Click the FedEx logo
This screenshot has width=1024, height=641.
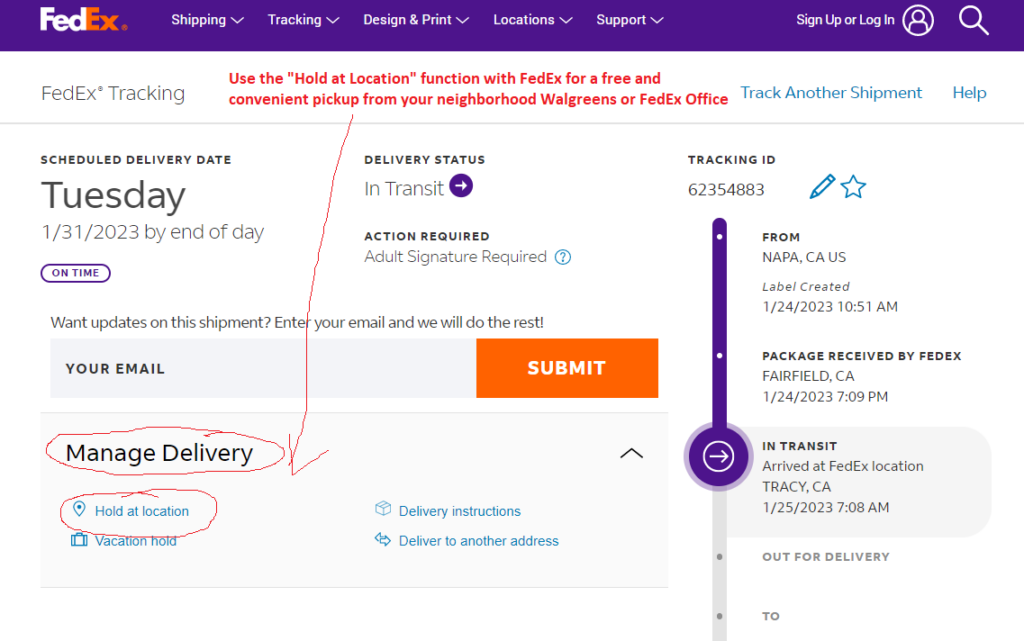pos(83,18)
